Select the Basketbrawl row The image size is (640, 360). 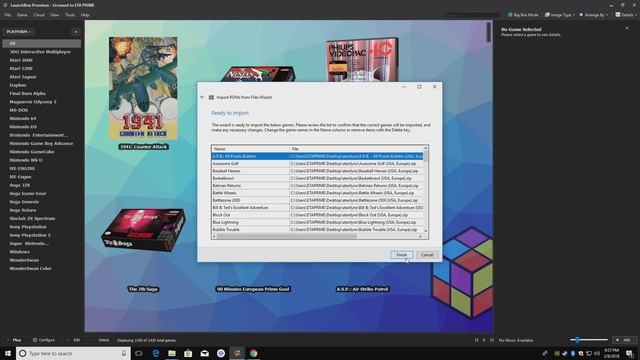pyautogui.click(x=318, y=178)
